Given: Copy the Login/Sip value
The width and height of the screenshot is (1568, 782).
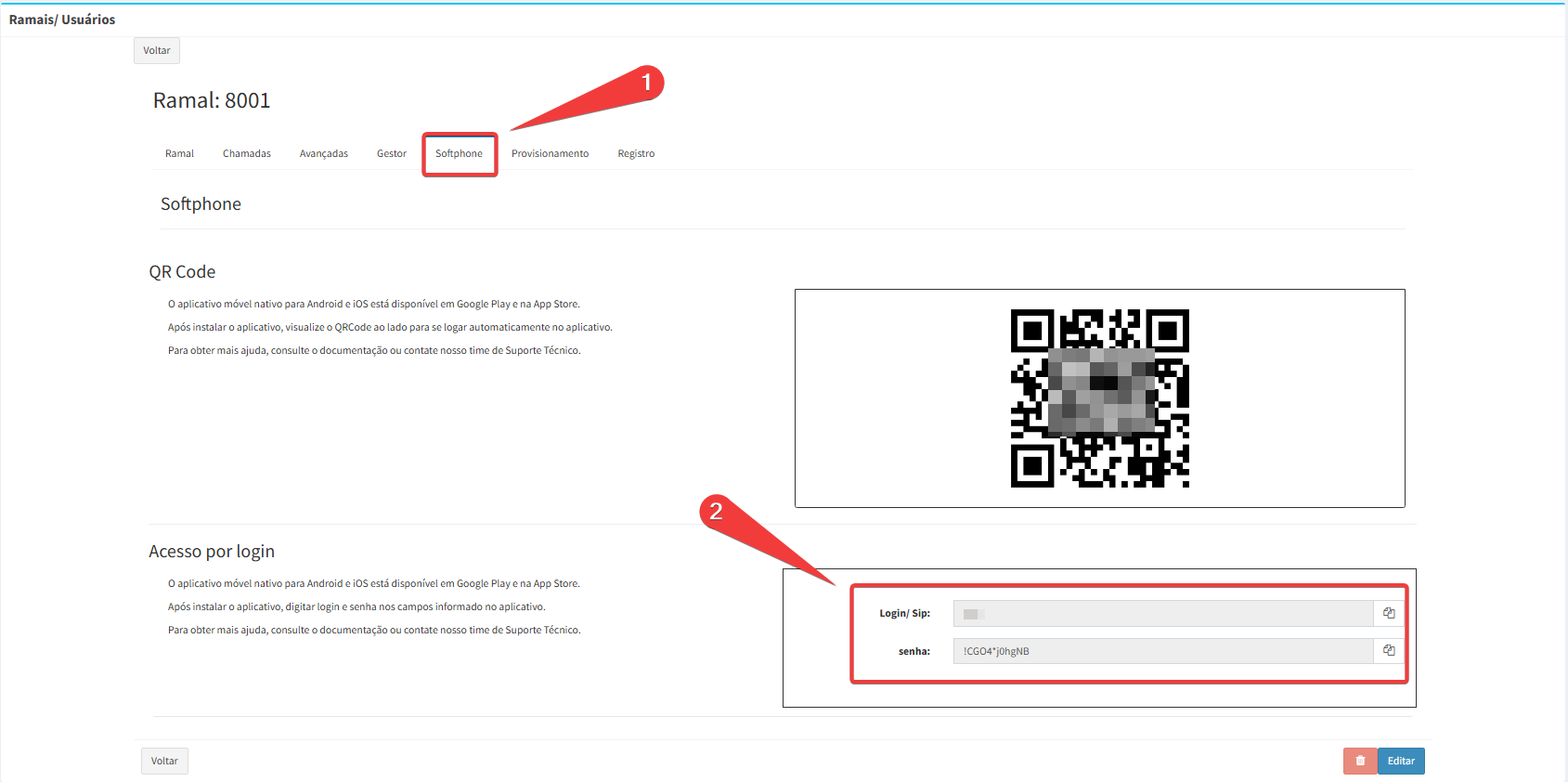Looking at the screenshot, I should [x=1389, y=613].
